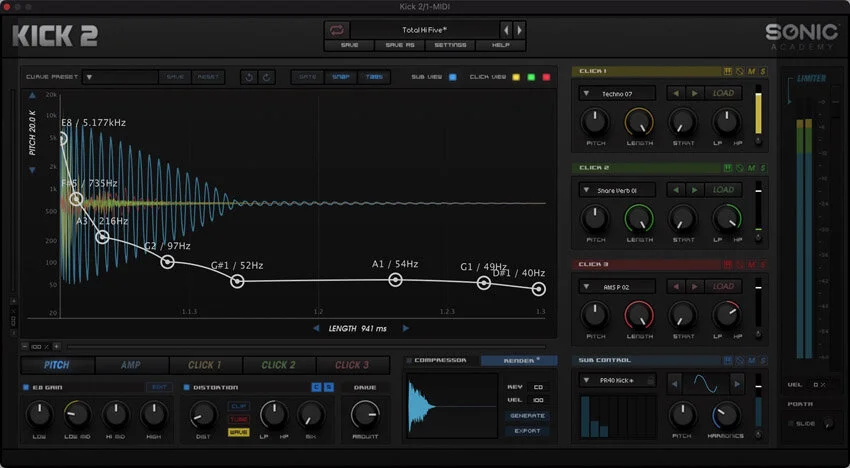This screenshot has height=468, width=850.
Task: Click the Click 2 phase invert icon
Action: point(739,168)
